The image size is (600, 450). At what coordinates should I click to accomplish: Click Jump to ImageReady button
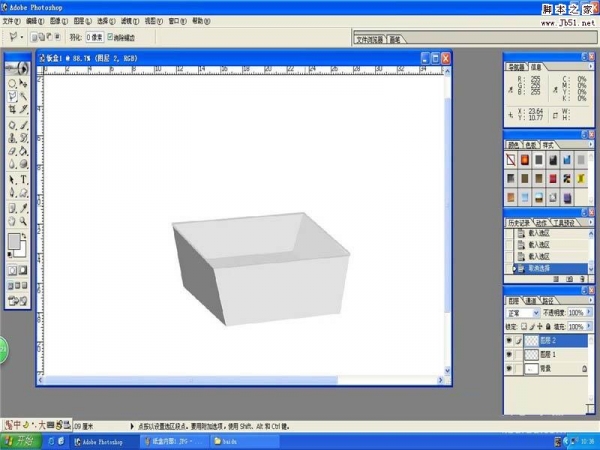[18, 301]
